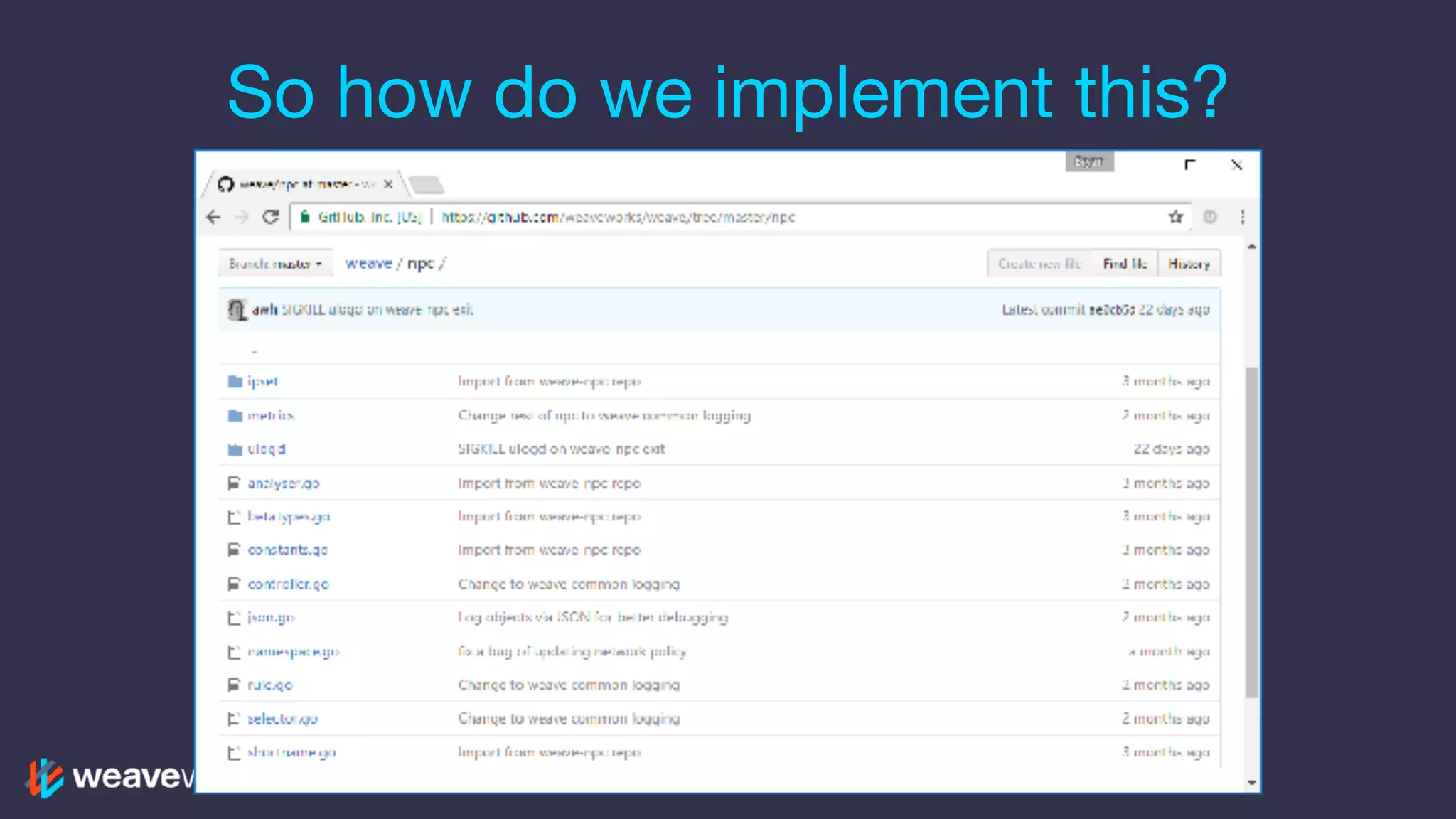Click the browser back arrow
This screenshot has height=819, width=1456.
tap(213, 217)
